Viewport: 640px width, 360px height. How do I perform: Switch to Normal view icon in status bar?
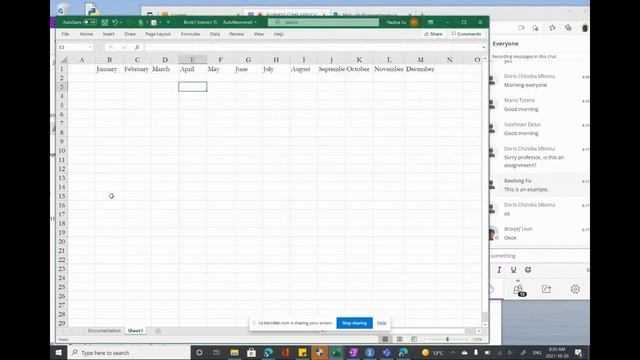pos(385,339)
